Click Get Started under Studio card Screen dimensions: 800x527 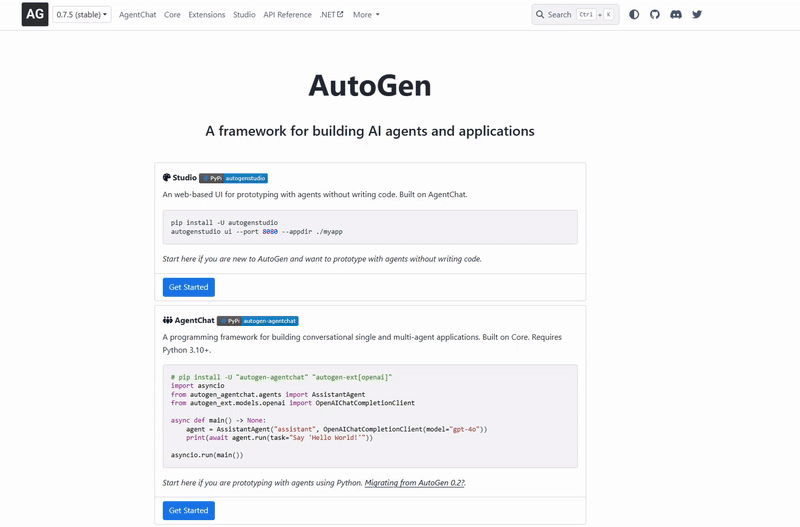click(x=189, y=287)
